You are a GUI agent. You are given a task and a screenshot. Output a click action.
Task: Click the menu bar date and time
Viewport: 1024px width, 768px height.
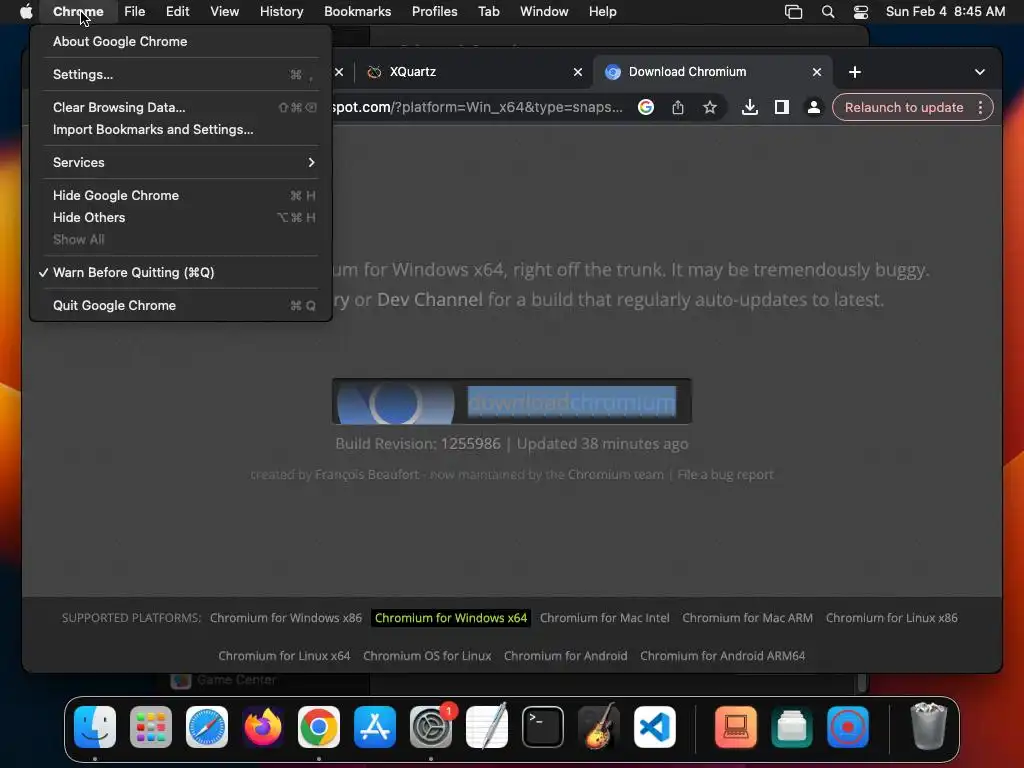[x=945, y=12]
